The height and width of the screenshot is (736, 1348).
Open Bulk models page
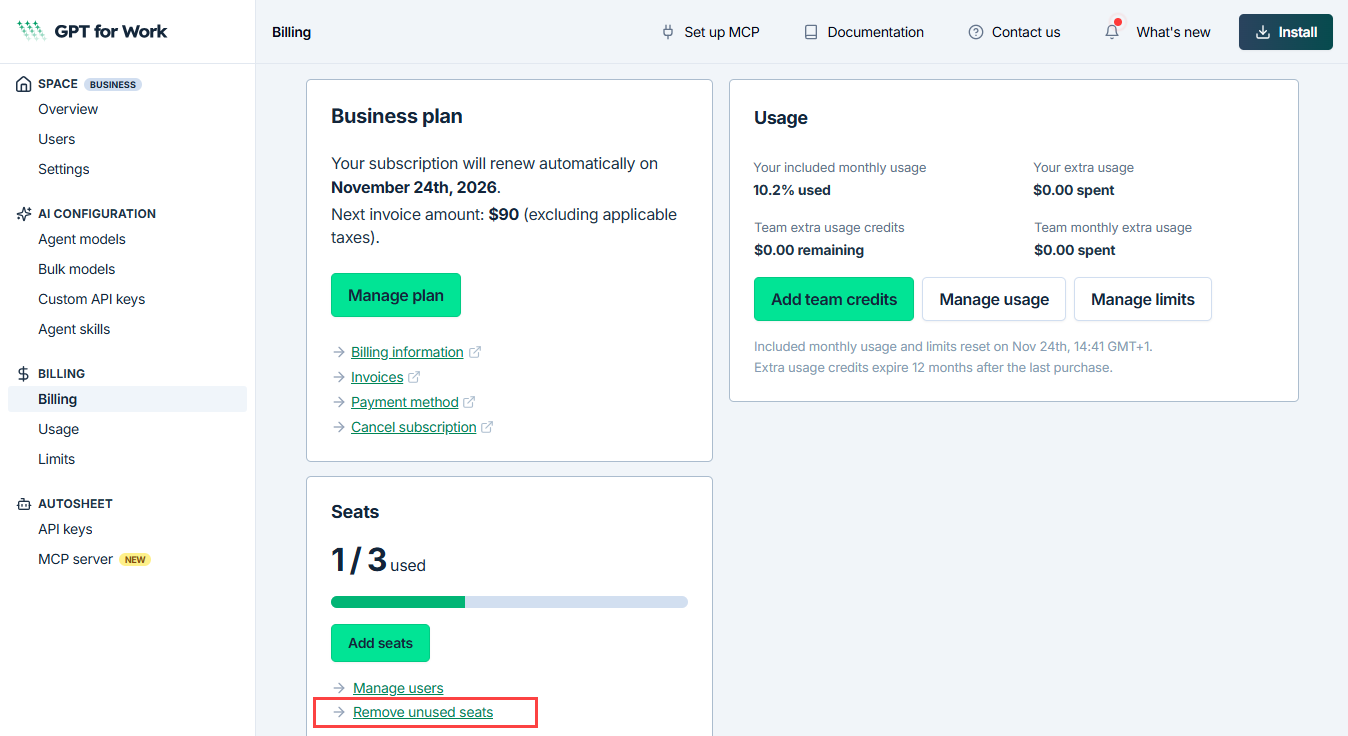[x=77, y=269]
